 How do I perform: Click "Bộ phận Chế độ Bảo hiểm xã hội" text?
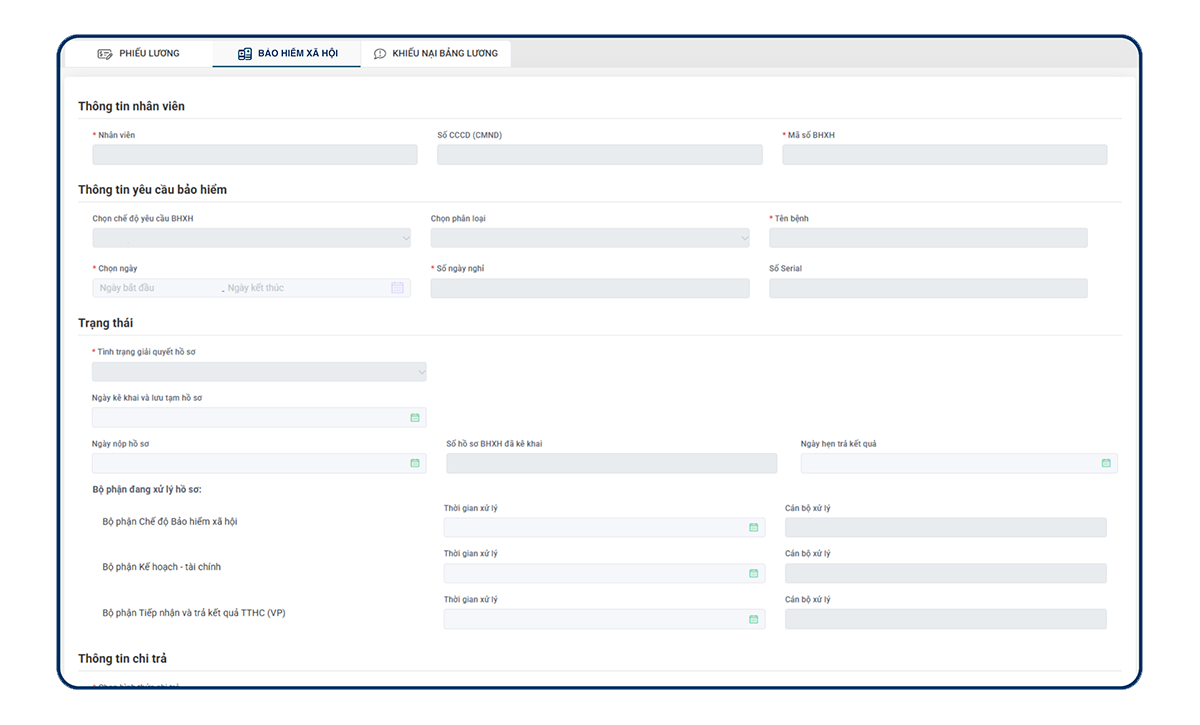click(170, 522)
